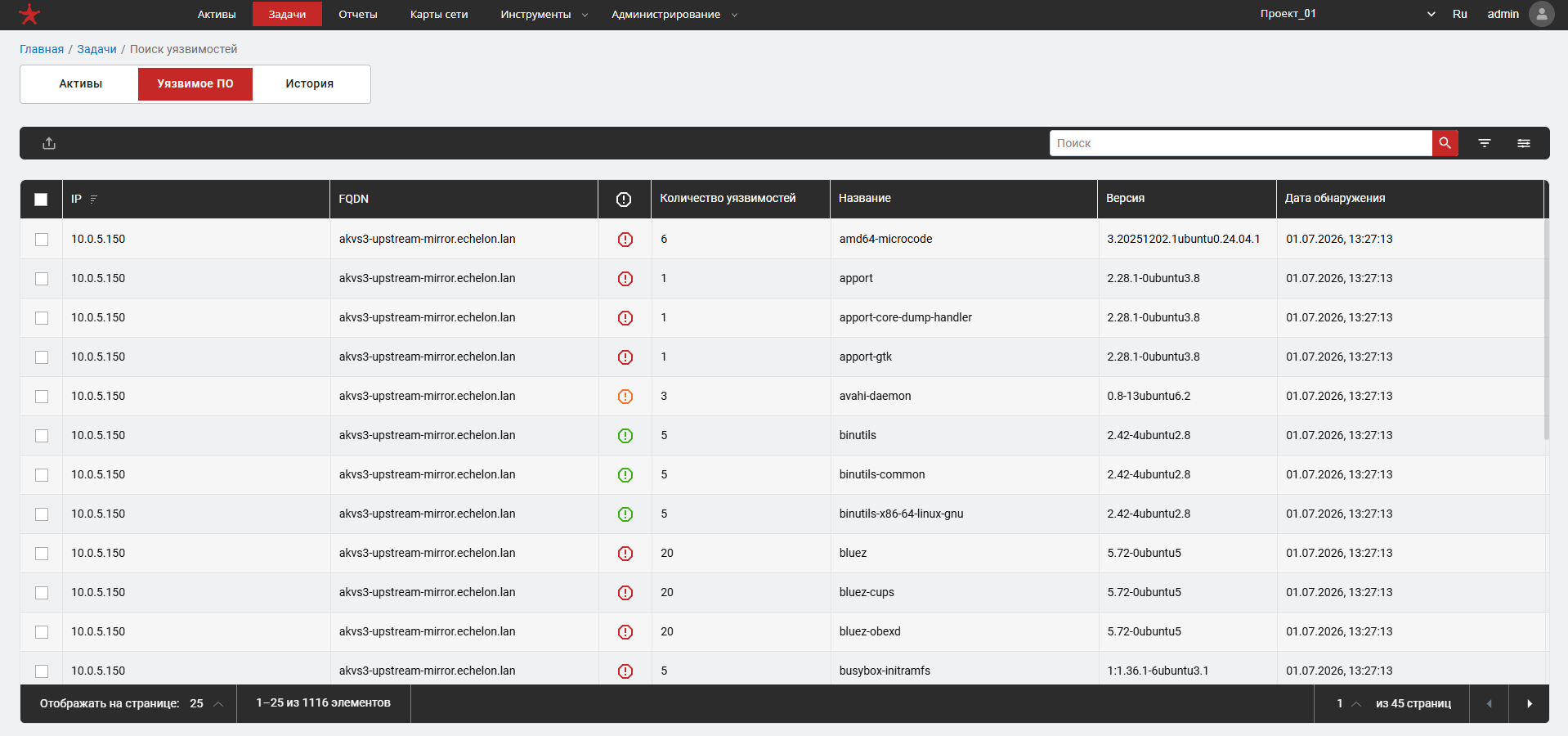This screenshot has height=736, width=1568.
Task: Open the filter icon in toolbar
Action: 1485,143
